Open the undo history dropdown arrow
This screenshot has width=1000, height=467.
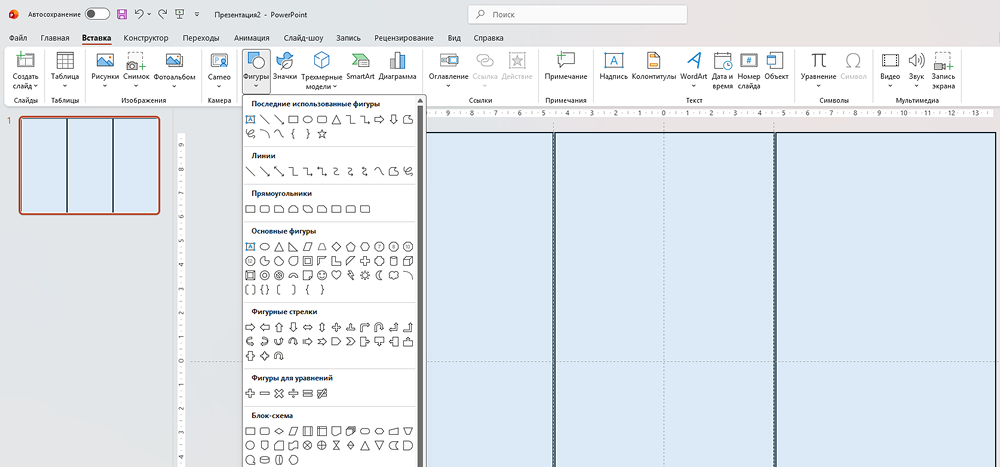pyautogui.click(x=149, y=13)
